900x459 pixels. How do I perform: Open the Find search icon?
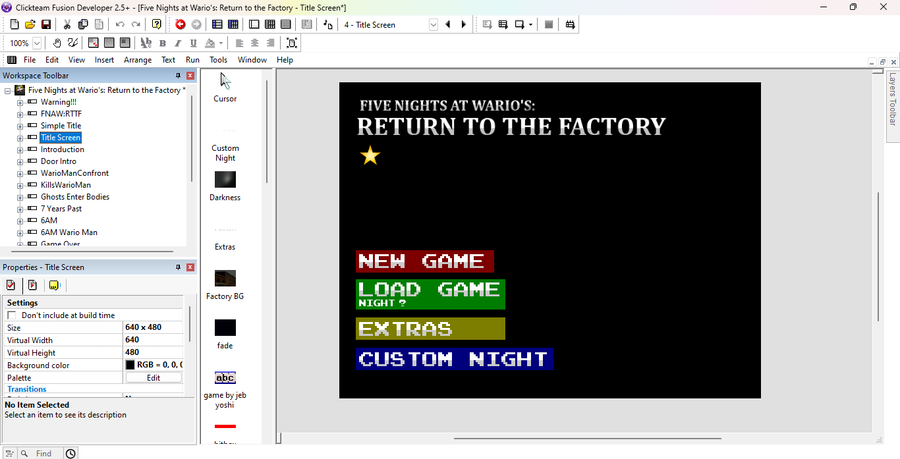click(24, 453)
